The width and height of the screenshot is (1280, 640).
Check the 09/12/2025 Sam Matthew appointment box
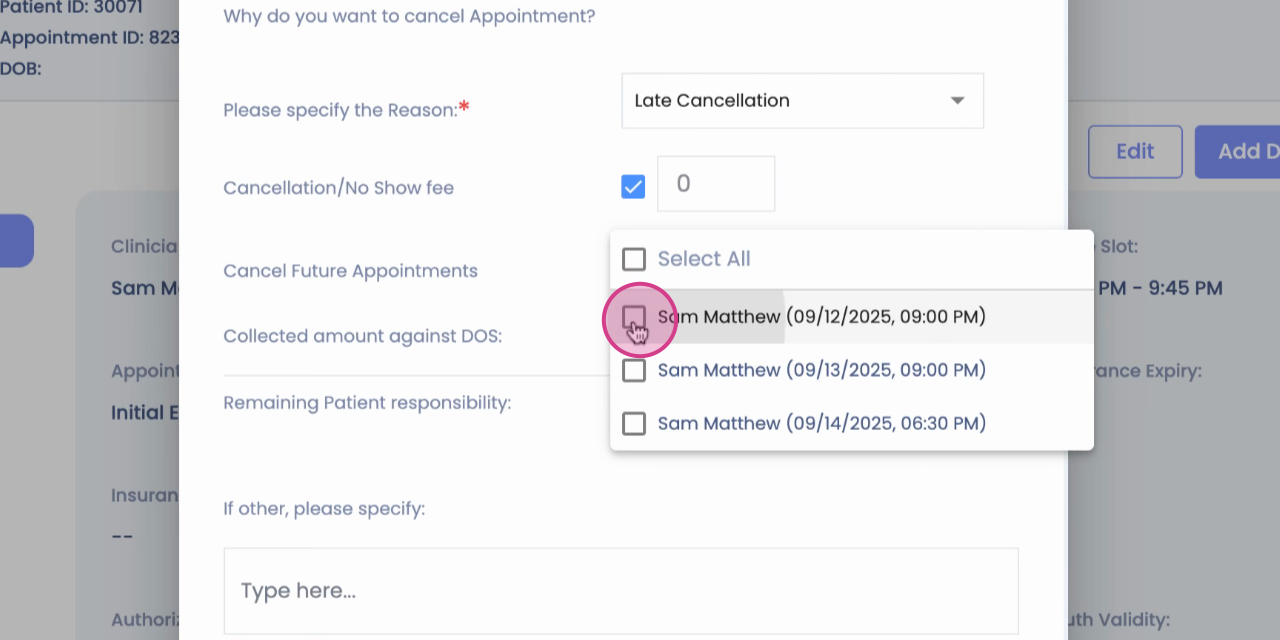coord(634,317)
